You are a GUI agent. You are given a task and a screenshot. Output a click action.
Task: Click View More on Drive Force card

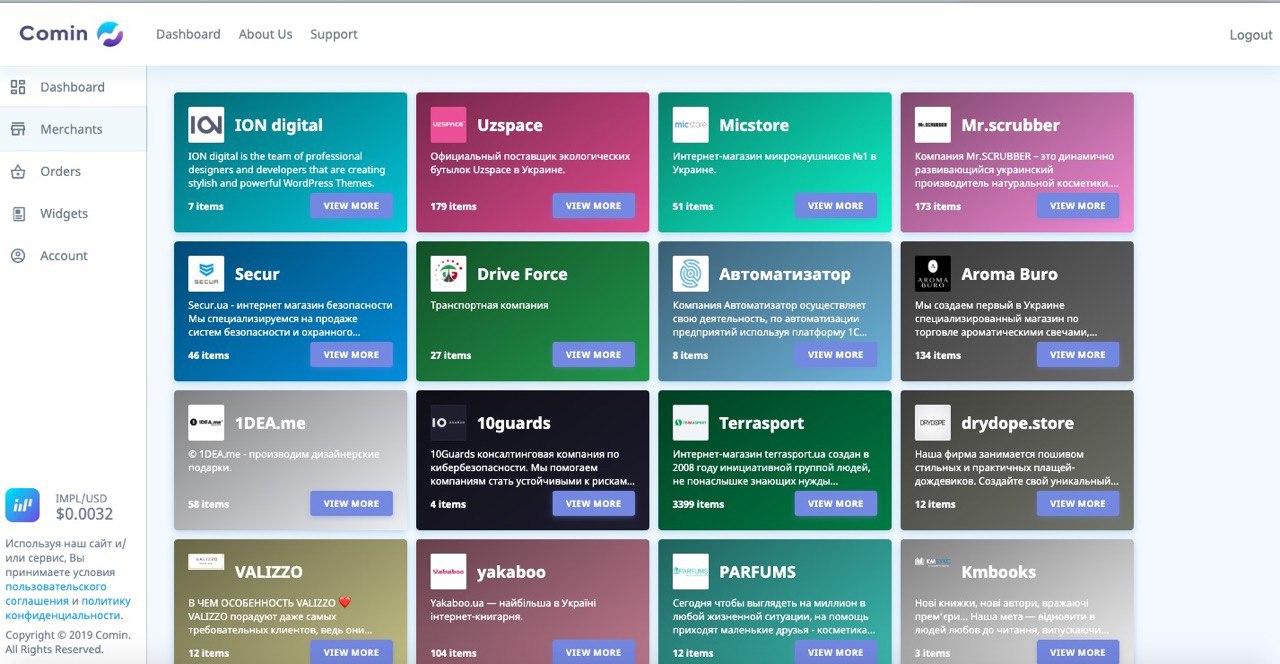pyautogui.click(x=594, y=355)
